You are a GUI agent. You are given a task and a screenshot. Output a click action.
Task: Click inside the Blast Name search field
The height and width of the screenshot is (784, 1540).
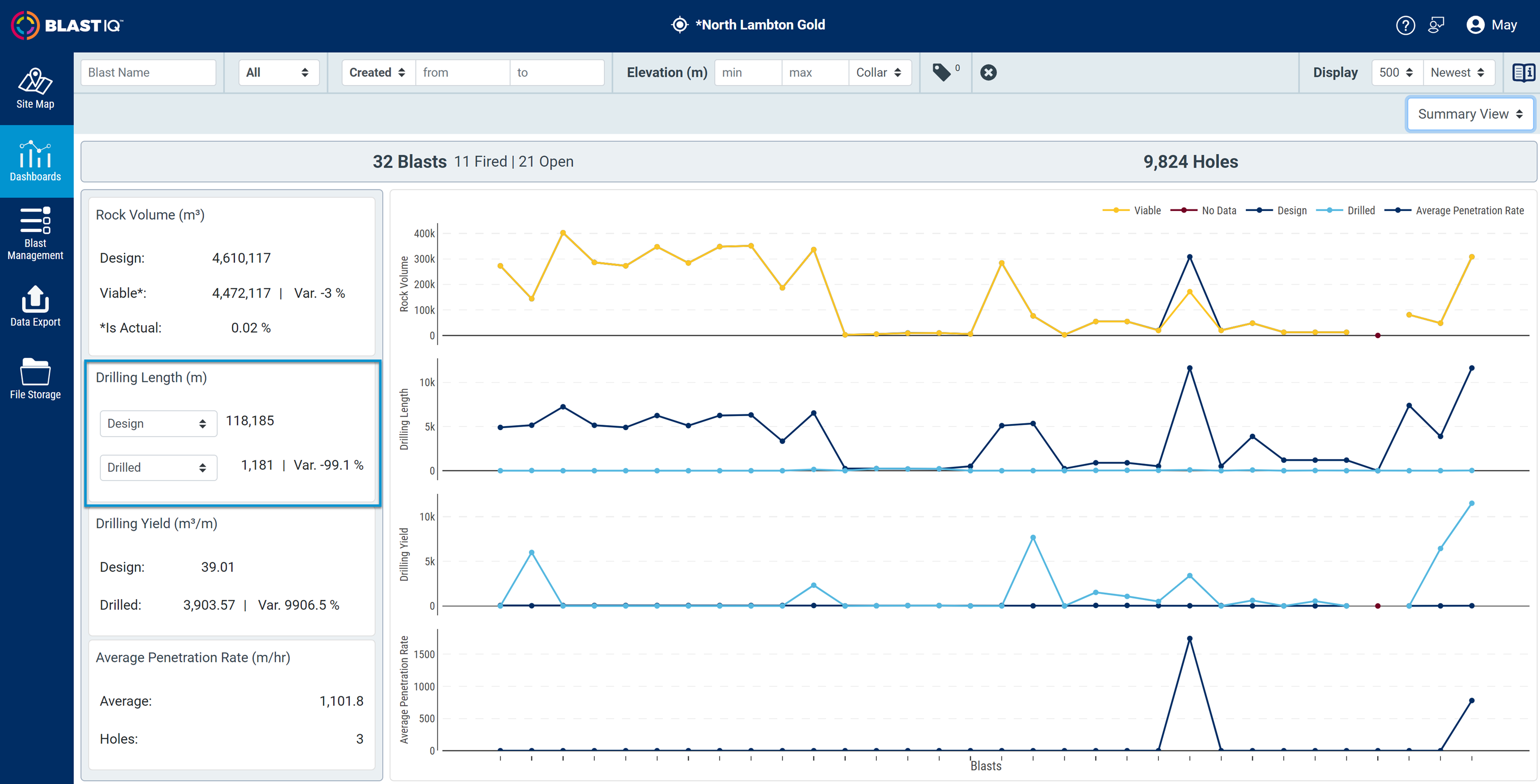(x=148, y=72)
